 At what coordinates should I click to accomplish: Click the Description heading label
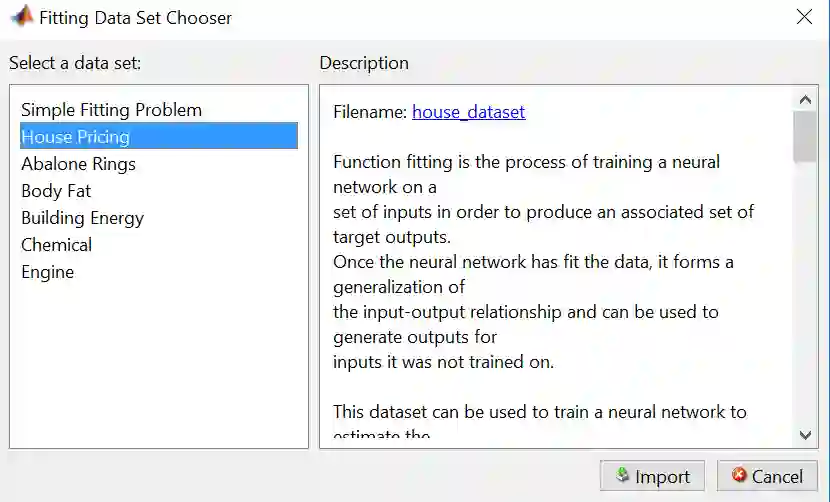point(364,63)
